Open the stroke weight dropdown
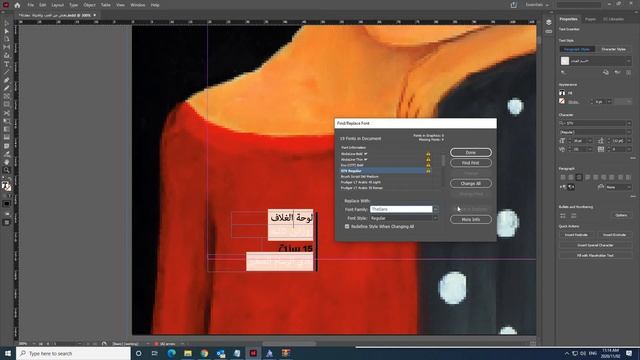Viewport: 640px width, 360px height. tap(609, 101)
